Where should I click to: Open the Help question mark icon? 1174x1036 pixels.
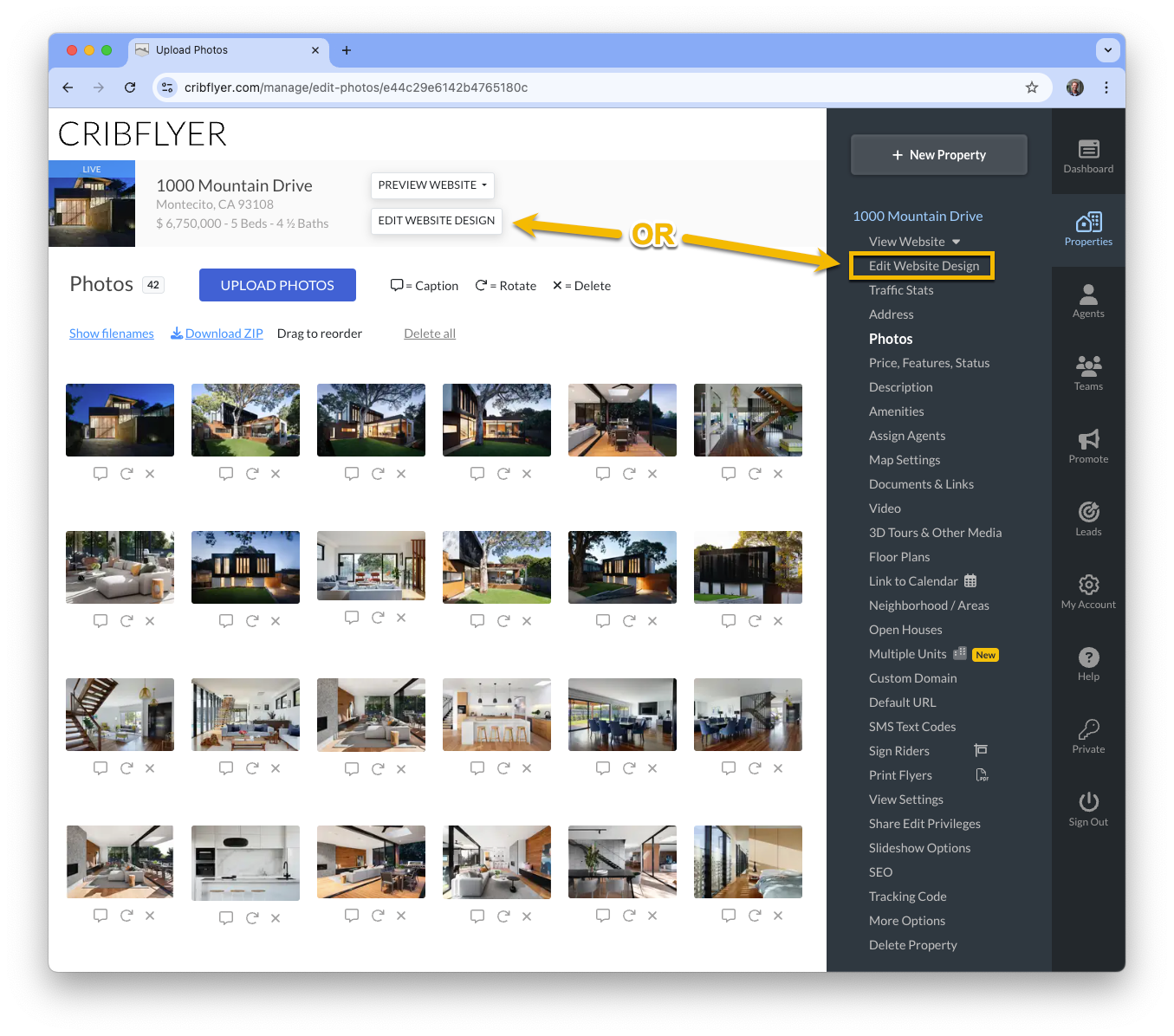[x=1088, y=664]
